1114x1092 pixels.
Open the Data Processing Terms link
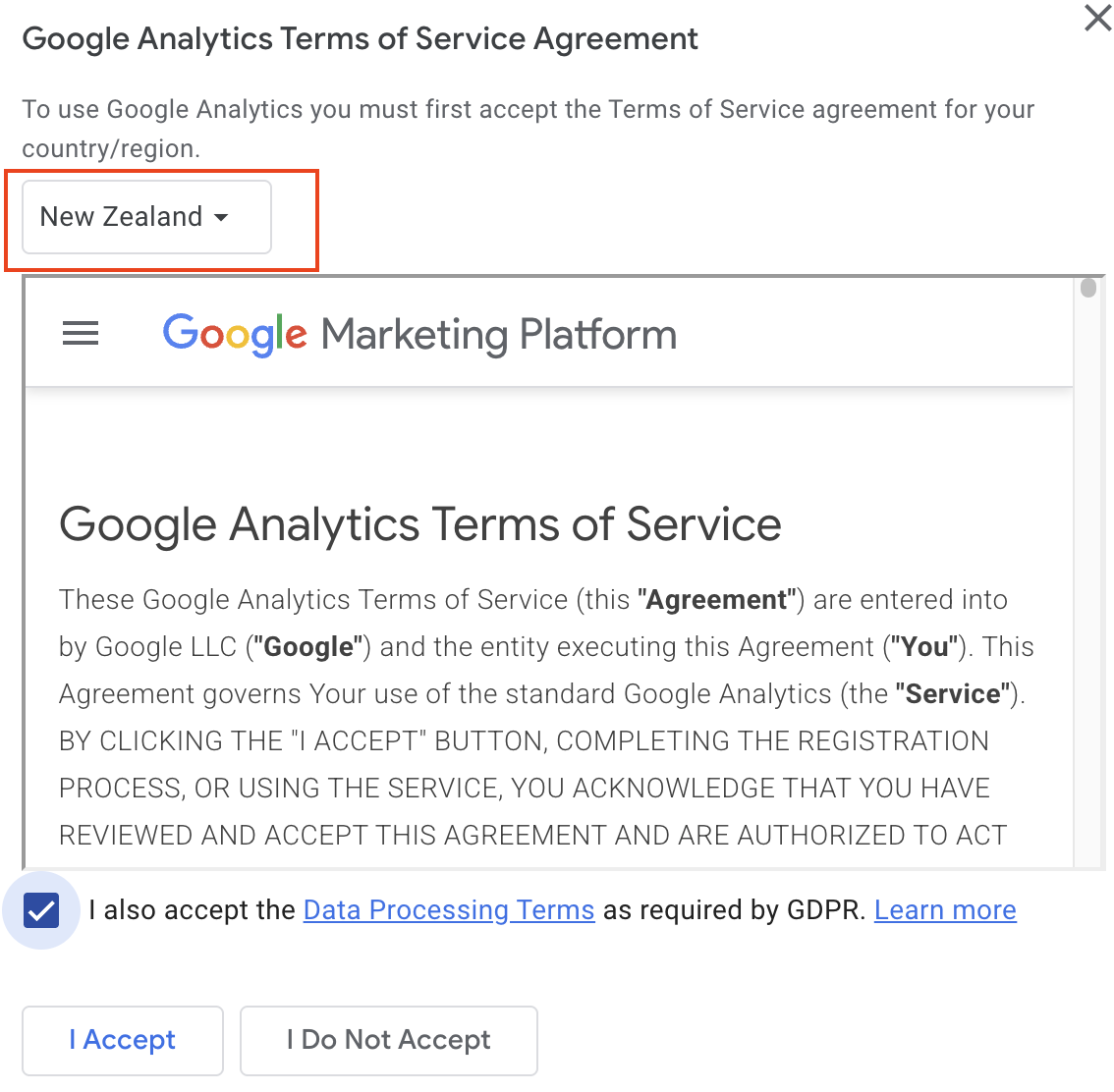click(448, 910)
